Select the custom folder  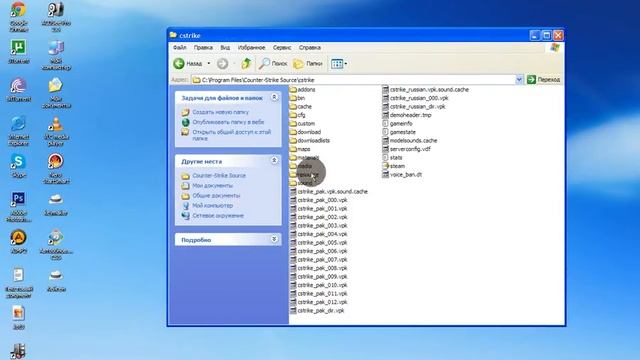(302, 123)
